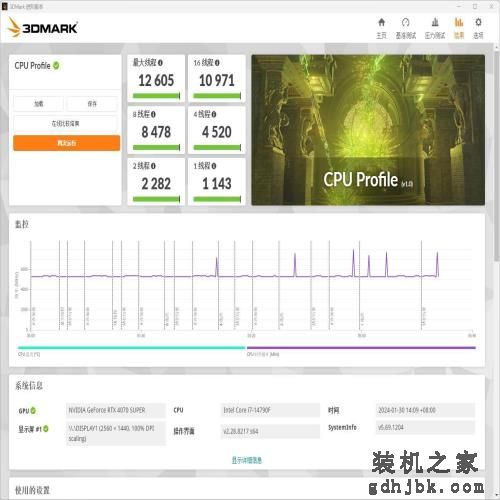The image size is (500, 500).
Task: Click the green check icon next to GPU
Action: pyautogui.click(x=33, y=411)
